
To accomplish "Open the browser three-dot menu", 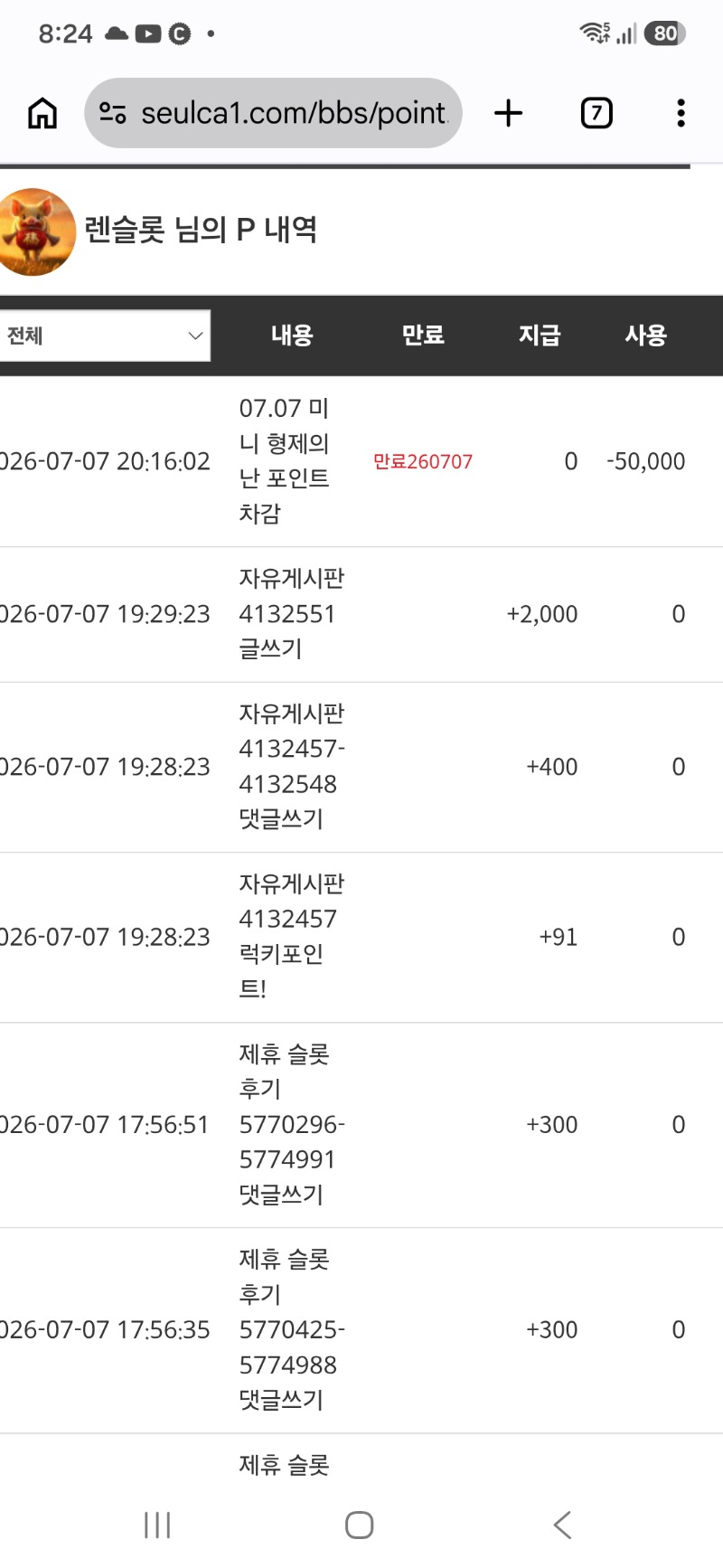I will [x=681, y=113].
